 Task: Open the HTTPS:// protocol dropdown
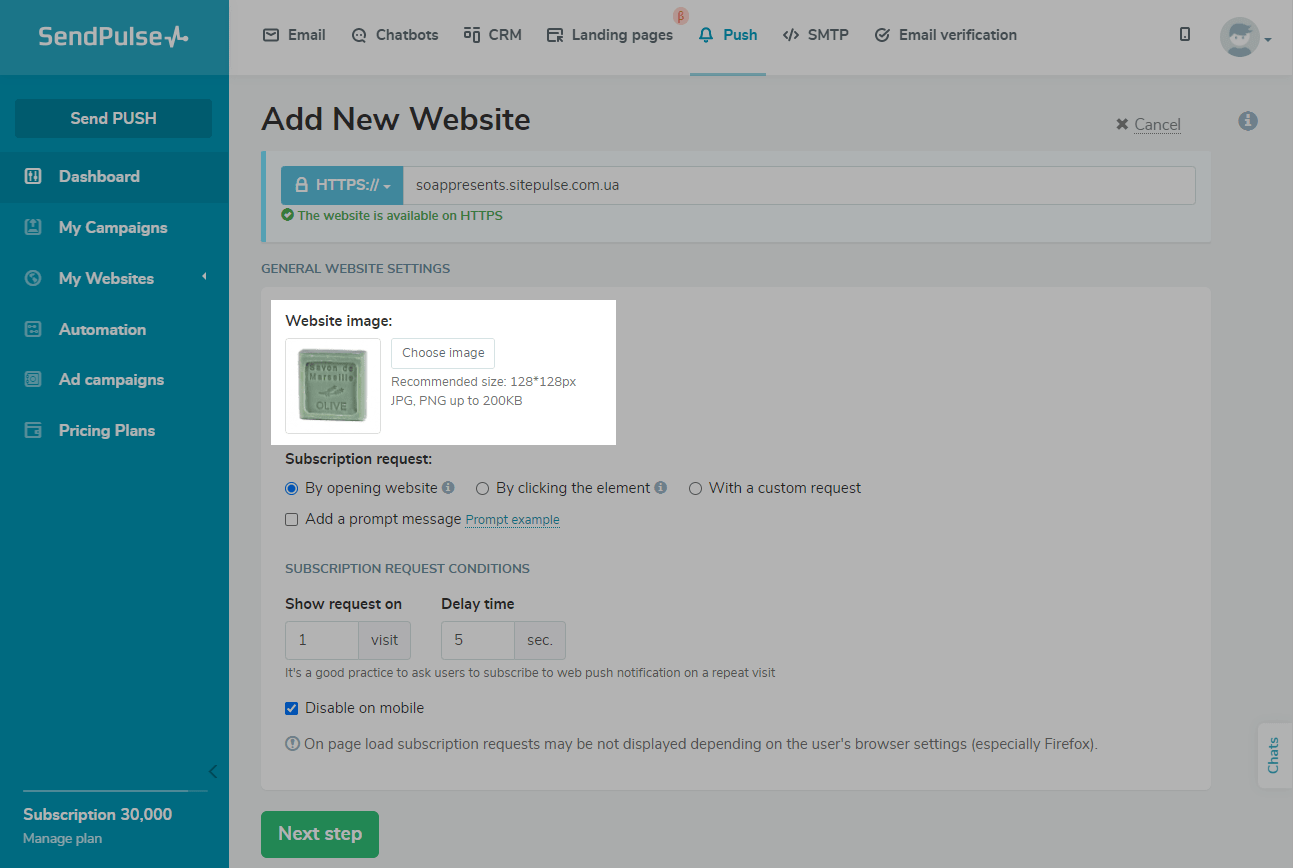342,186
